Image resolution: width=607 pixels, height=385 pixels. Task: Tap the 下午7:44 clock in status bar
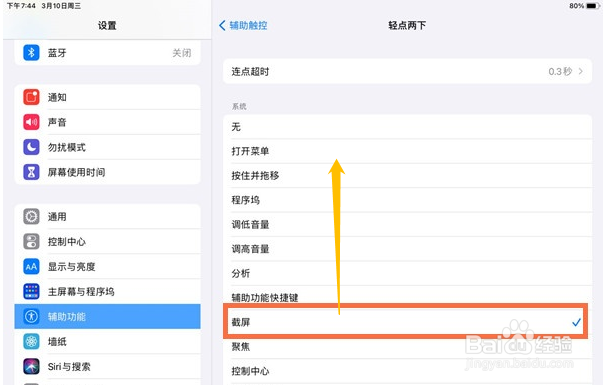21,6
